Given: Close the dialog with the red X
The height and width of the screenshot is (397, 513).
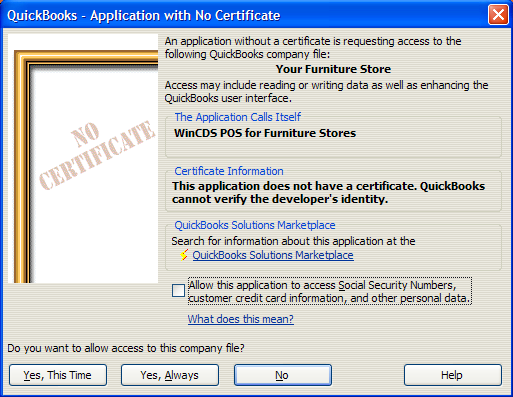Looking at the screenshot, I should (498, 15).
